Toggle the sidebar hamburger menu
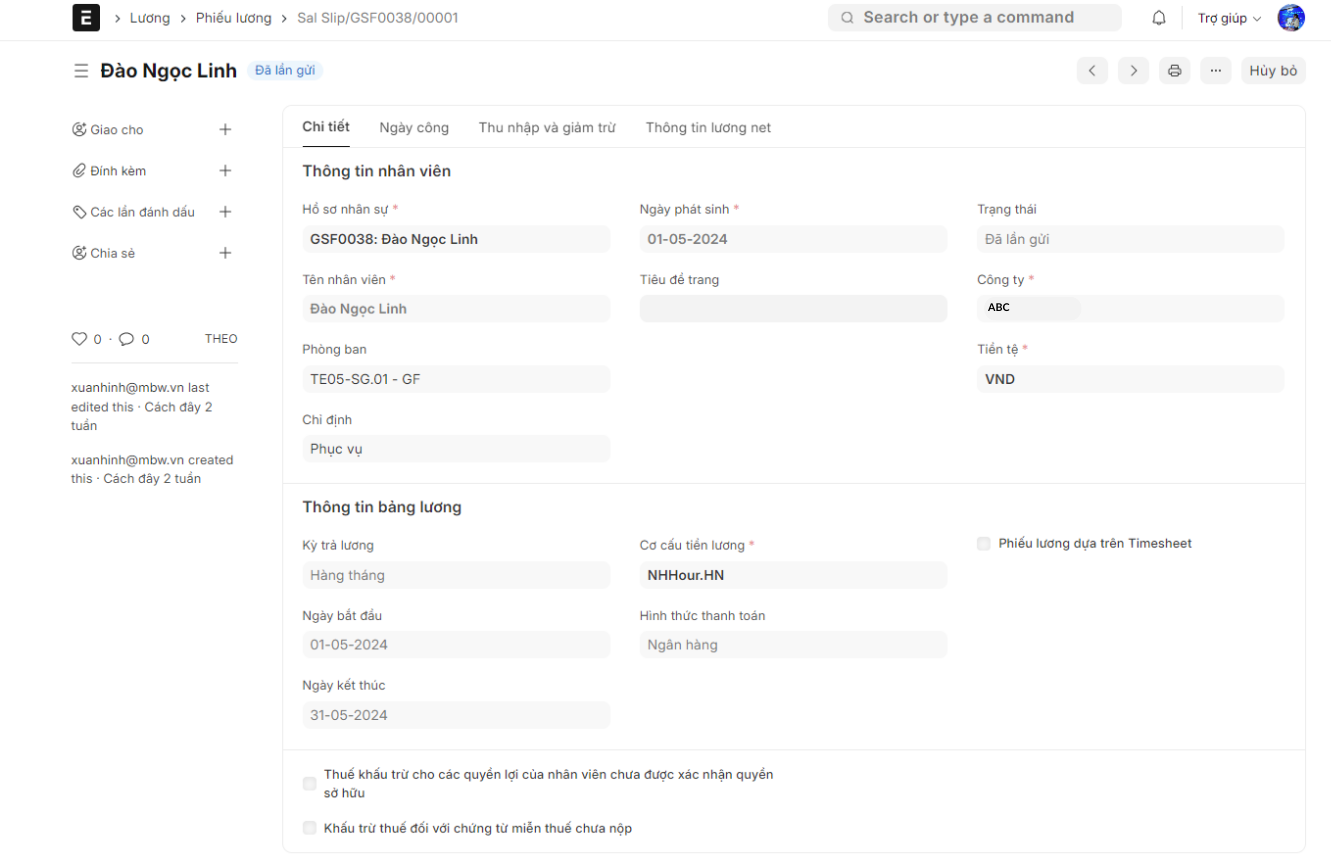This screenshot has width=1331, height=862. [81, 71]
